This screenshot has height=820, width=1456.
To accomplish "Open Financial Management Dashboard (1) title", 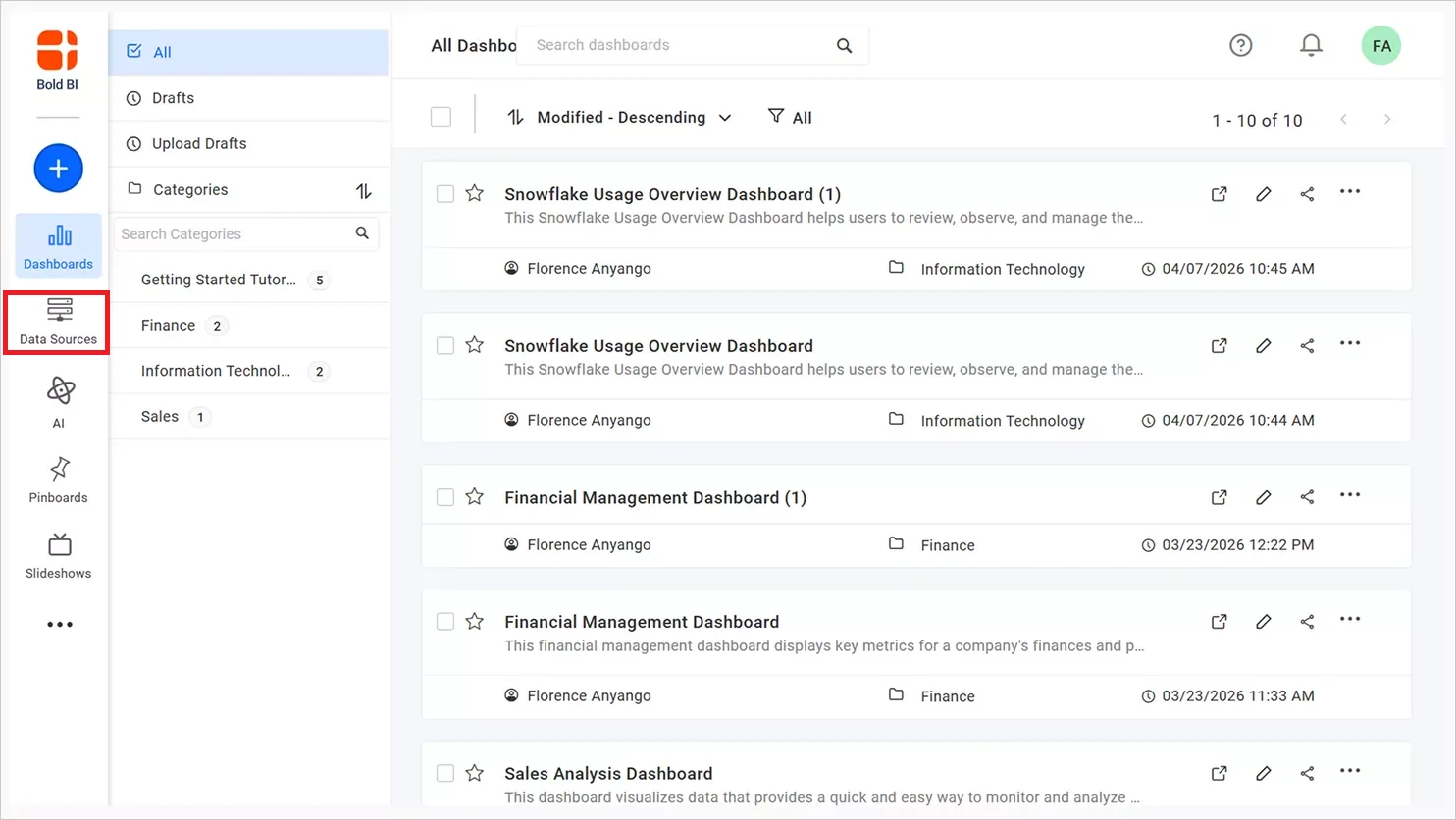I will pyautogui.click(x=655, y=497).
